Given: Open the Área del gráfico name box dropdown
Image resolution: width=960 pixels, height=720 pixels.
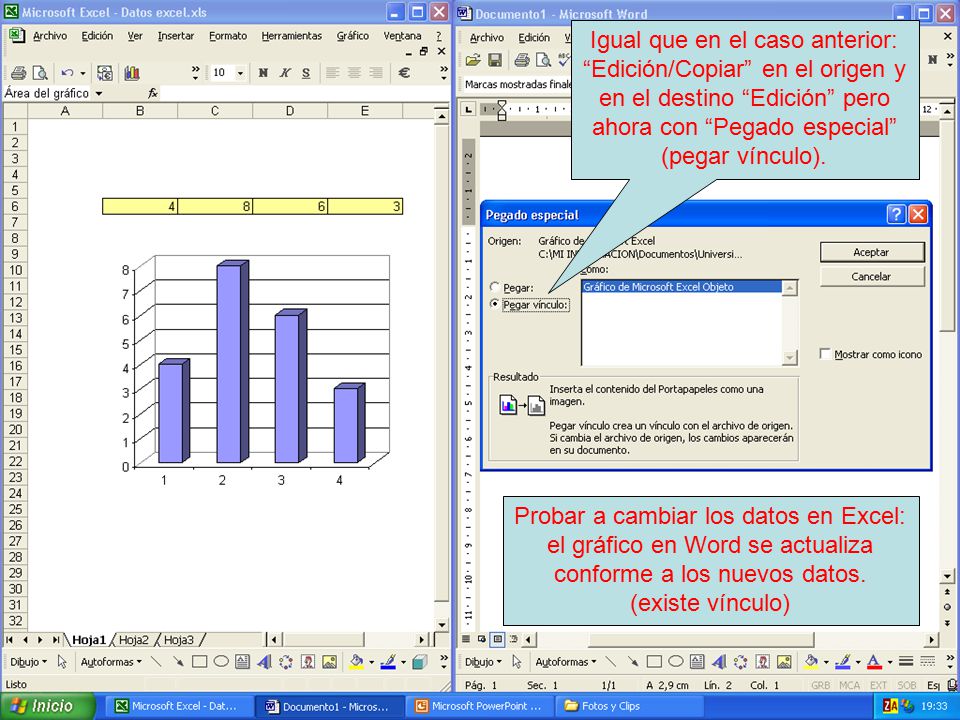Looking at the screenshot, I should pos(99,94).
